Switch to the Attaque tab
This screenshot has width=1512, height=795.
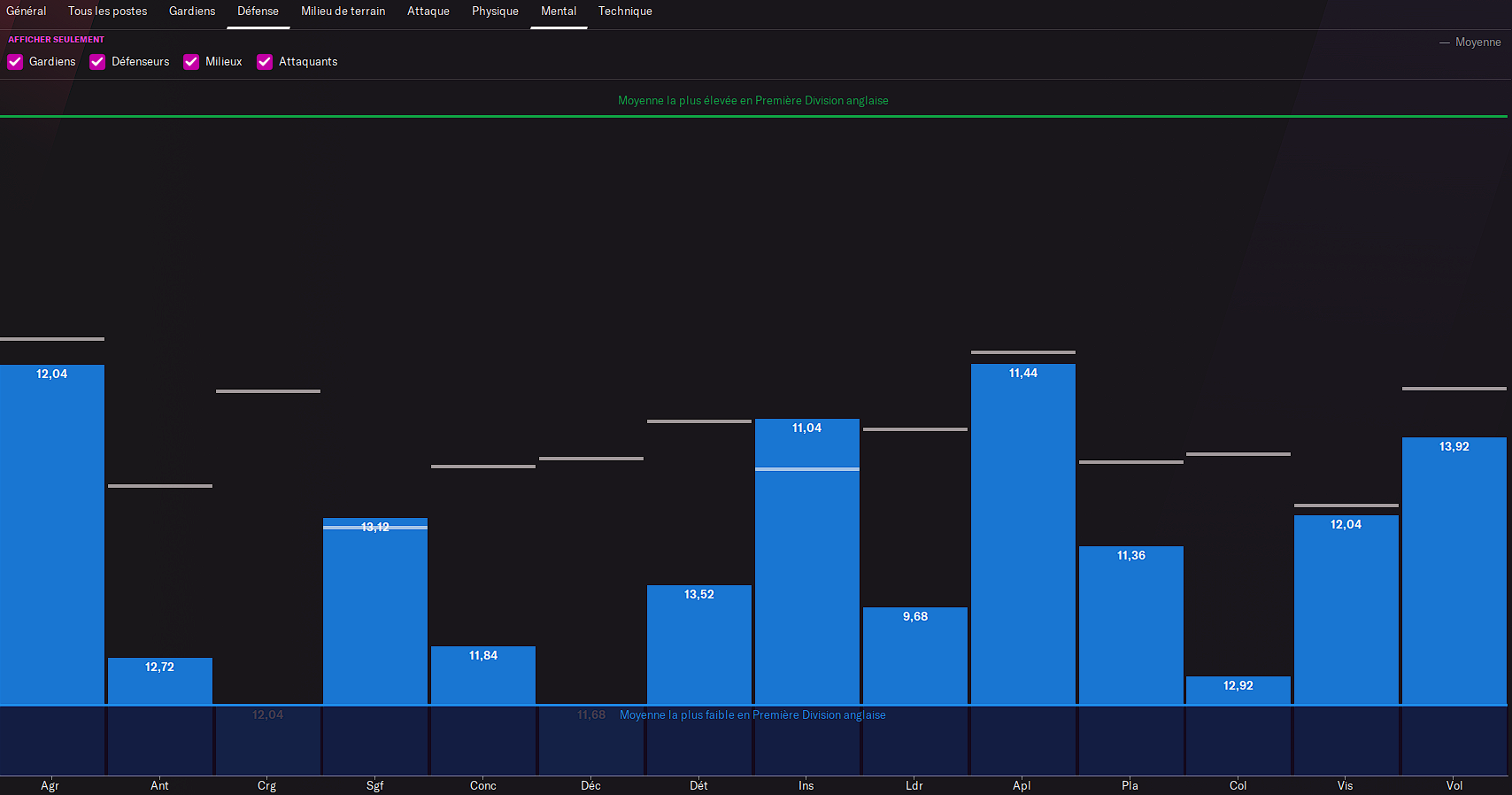428,12
